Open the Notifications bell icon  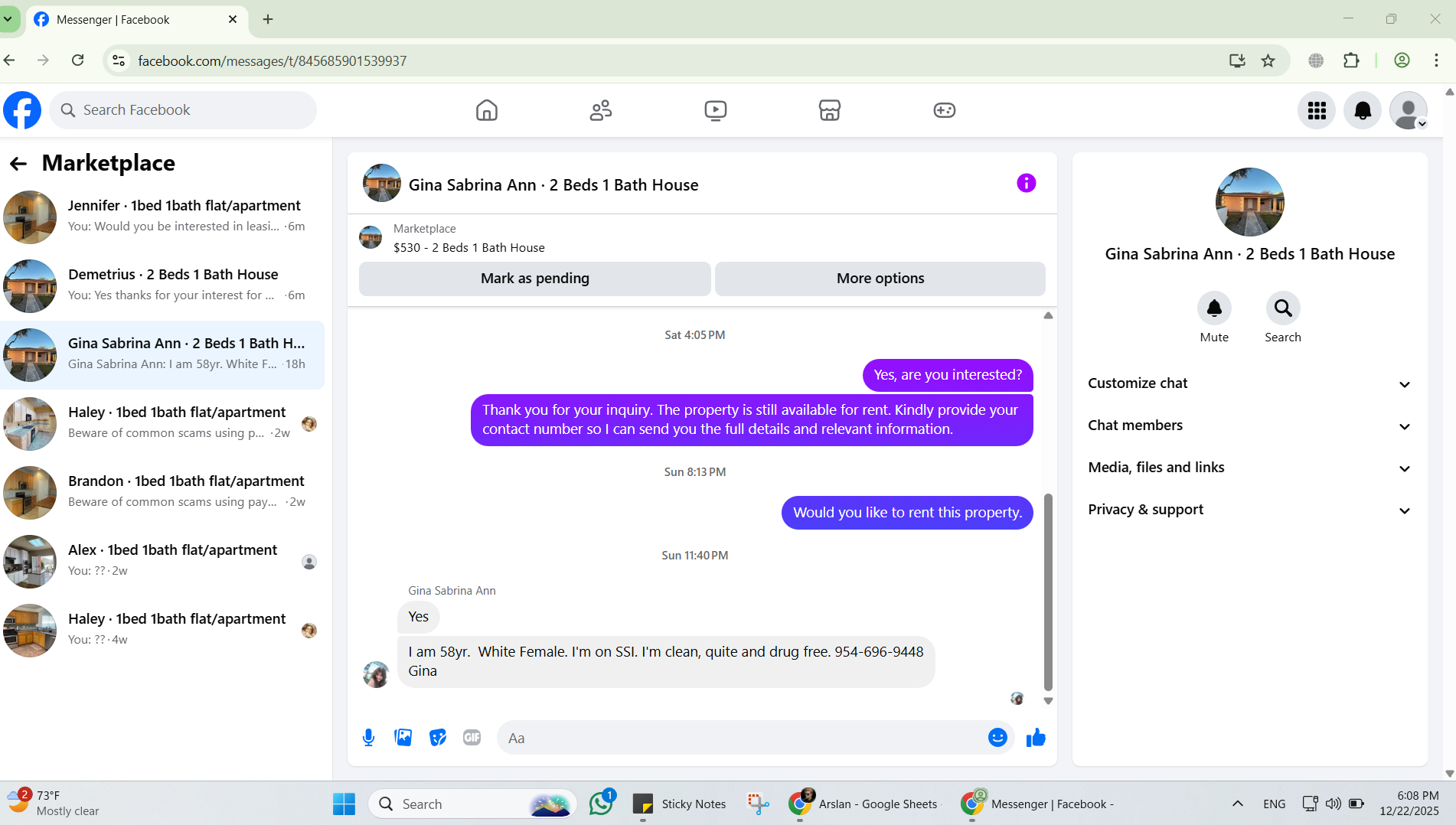(x=1363, y=110)
